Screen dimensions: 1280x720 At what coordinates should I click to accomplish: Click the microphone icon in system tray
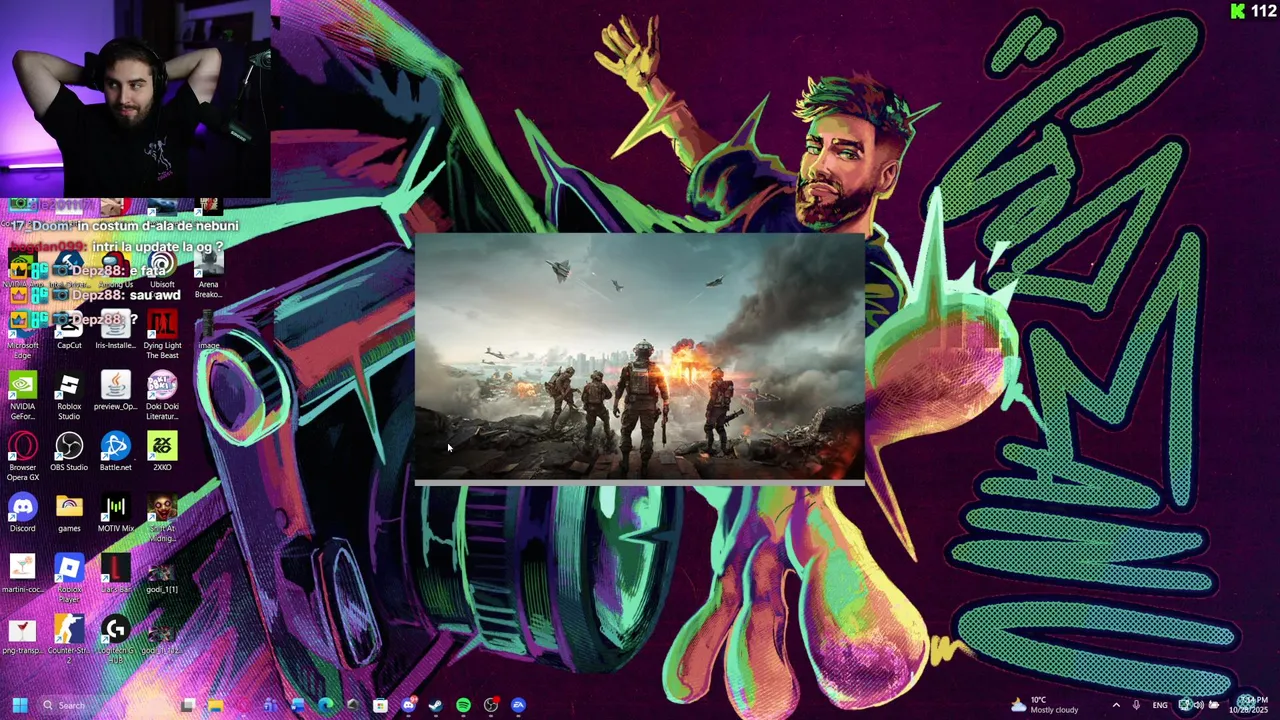1136,705
